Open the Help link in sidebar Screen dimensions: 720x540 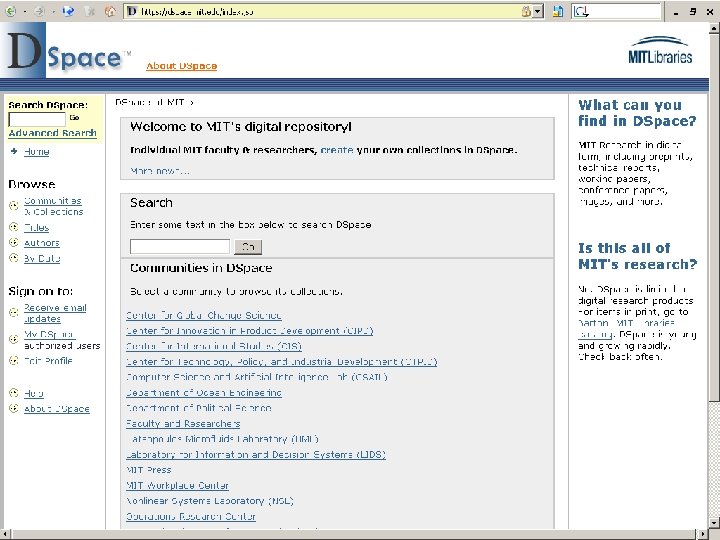point(34,394)
